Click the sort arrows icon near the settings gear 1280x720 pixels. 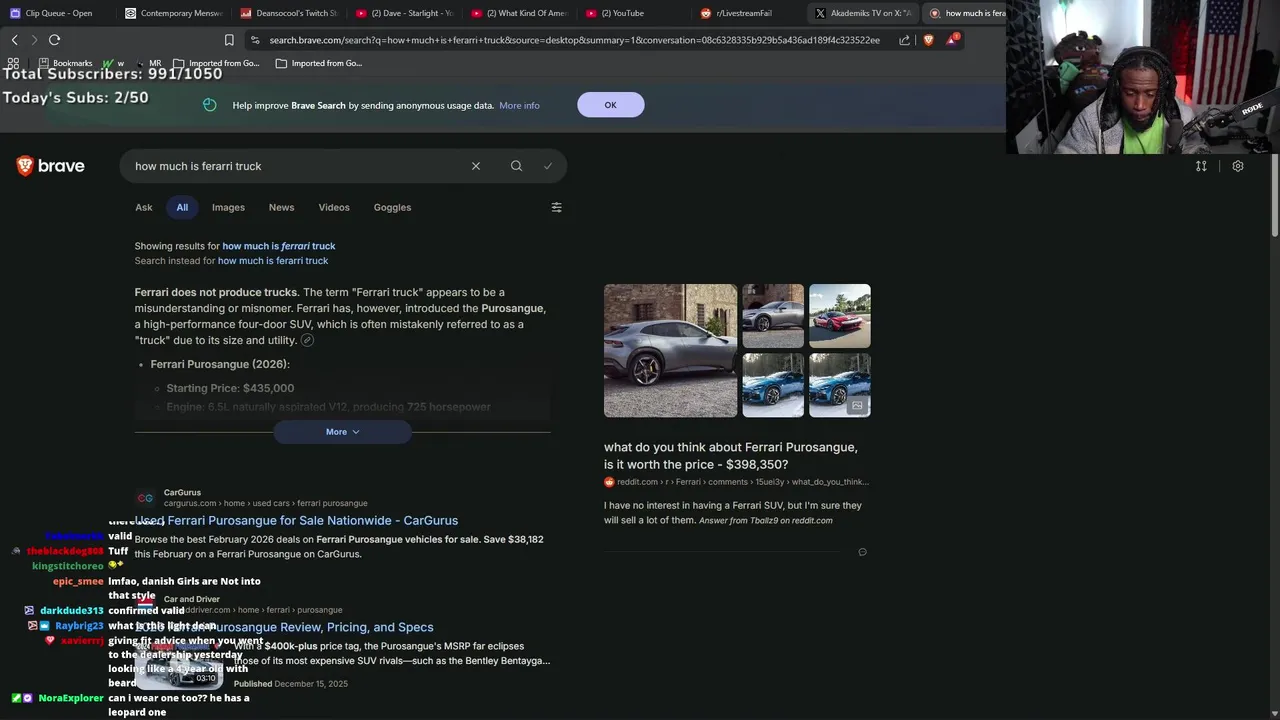coord(1201,166)
